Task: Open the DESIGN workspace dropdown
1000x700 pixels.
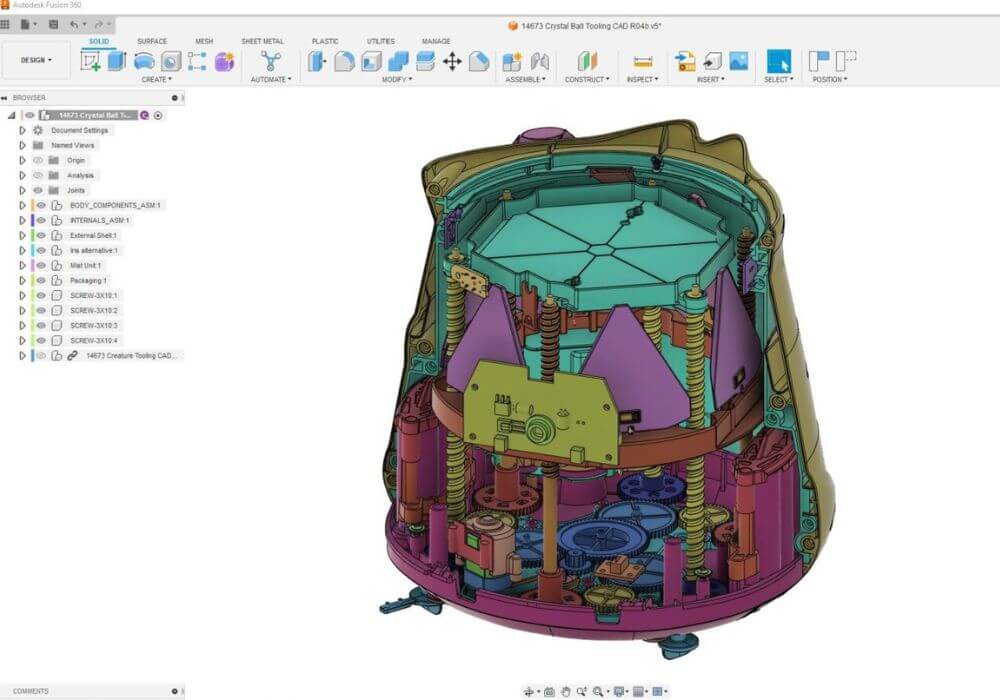Action: click(x=36, y=60)
